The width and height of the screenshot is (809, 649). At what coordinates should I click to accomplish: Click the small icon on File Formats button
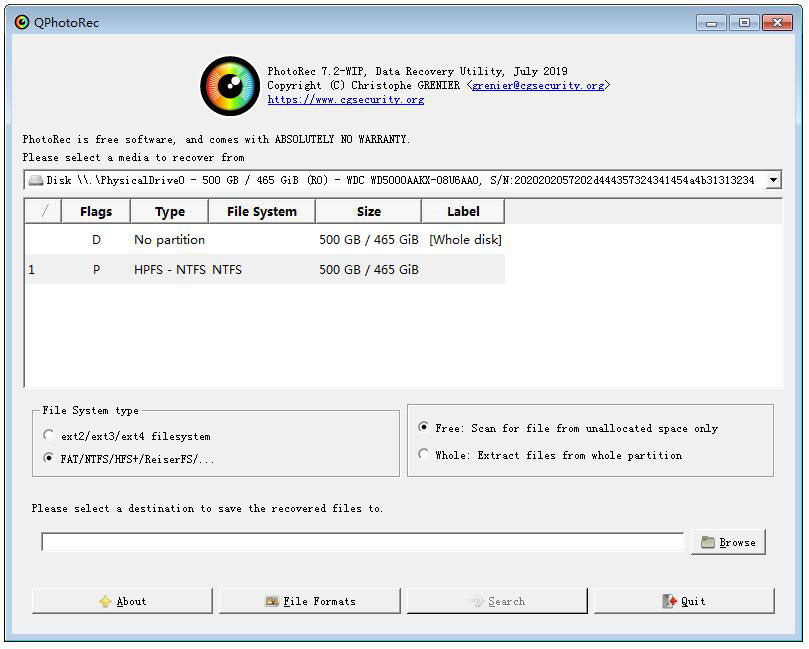(272, 600)
